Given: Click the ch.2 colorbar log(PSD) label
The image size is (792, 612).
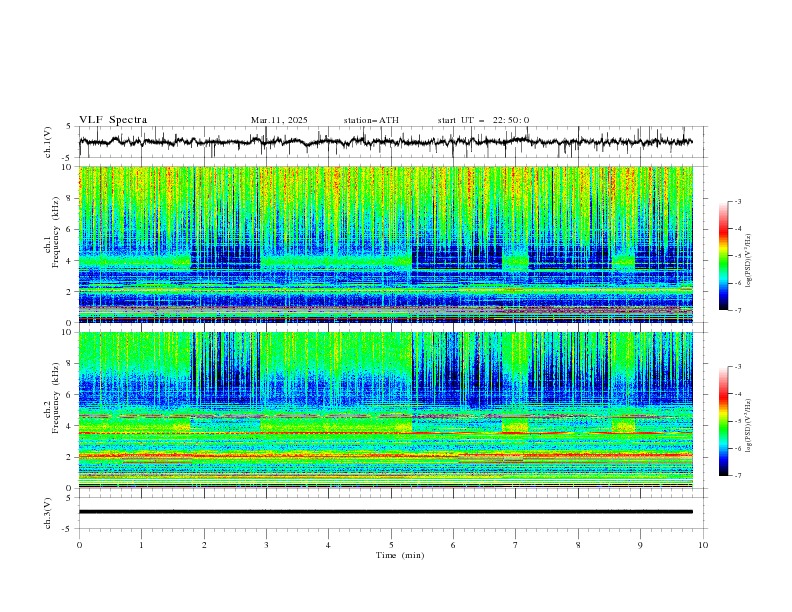Looking at the screenshot, I should (749, 426).
